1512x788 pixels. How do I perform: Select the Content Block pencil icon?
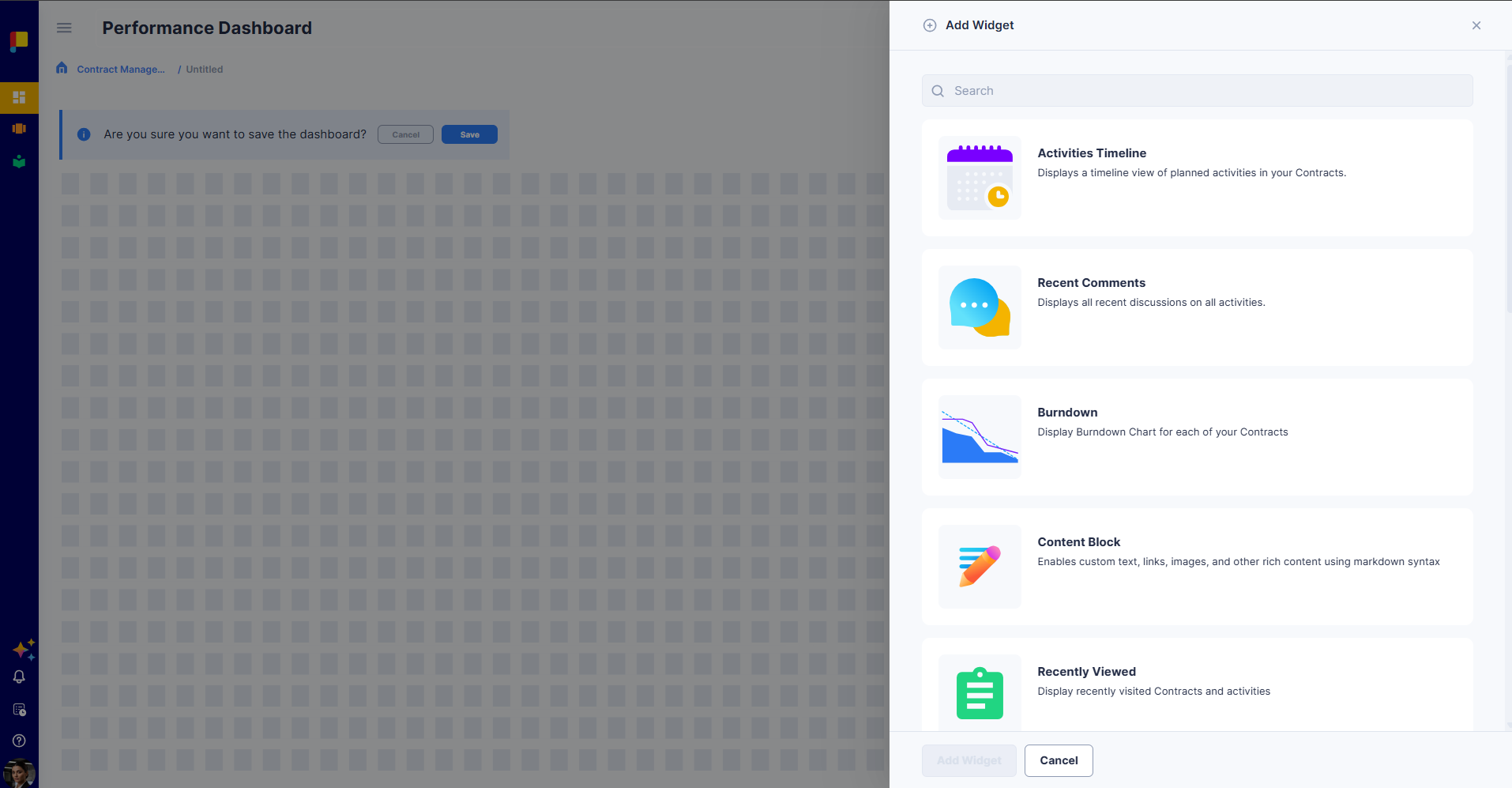tap(980, 567)
